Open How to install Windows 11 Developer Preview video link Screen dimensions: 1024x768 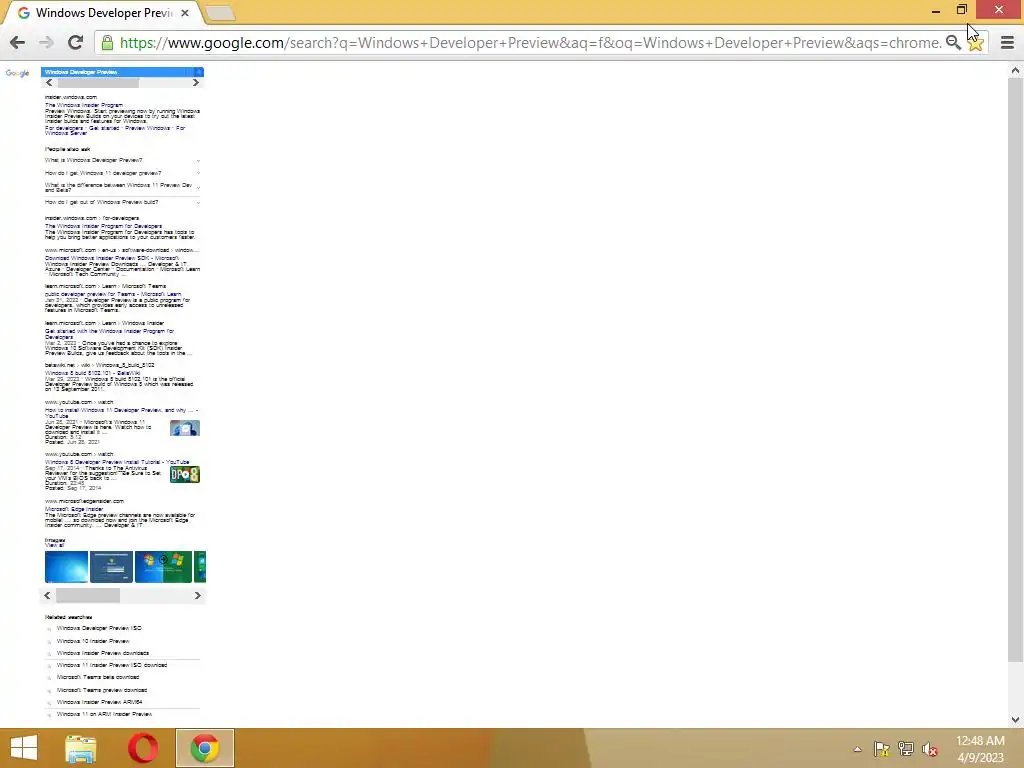click(121, 413)
